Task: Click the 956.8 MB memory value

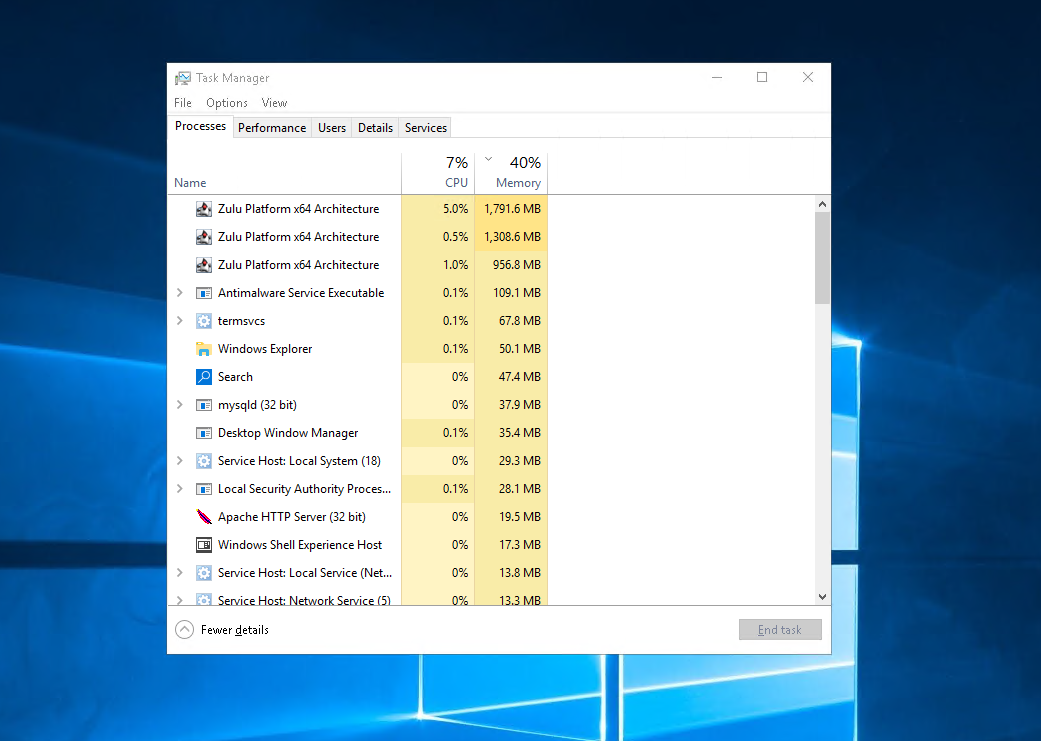Action: pos(517,264)
